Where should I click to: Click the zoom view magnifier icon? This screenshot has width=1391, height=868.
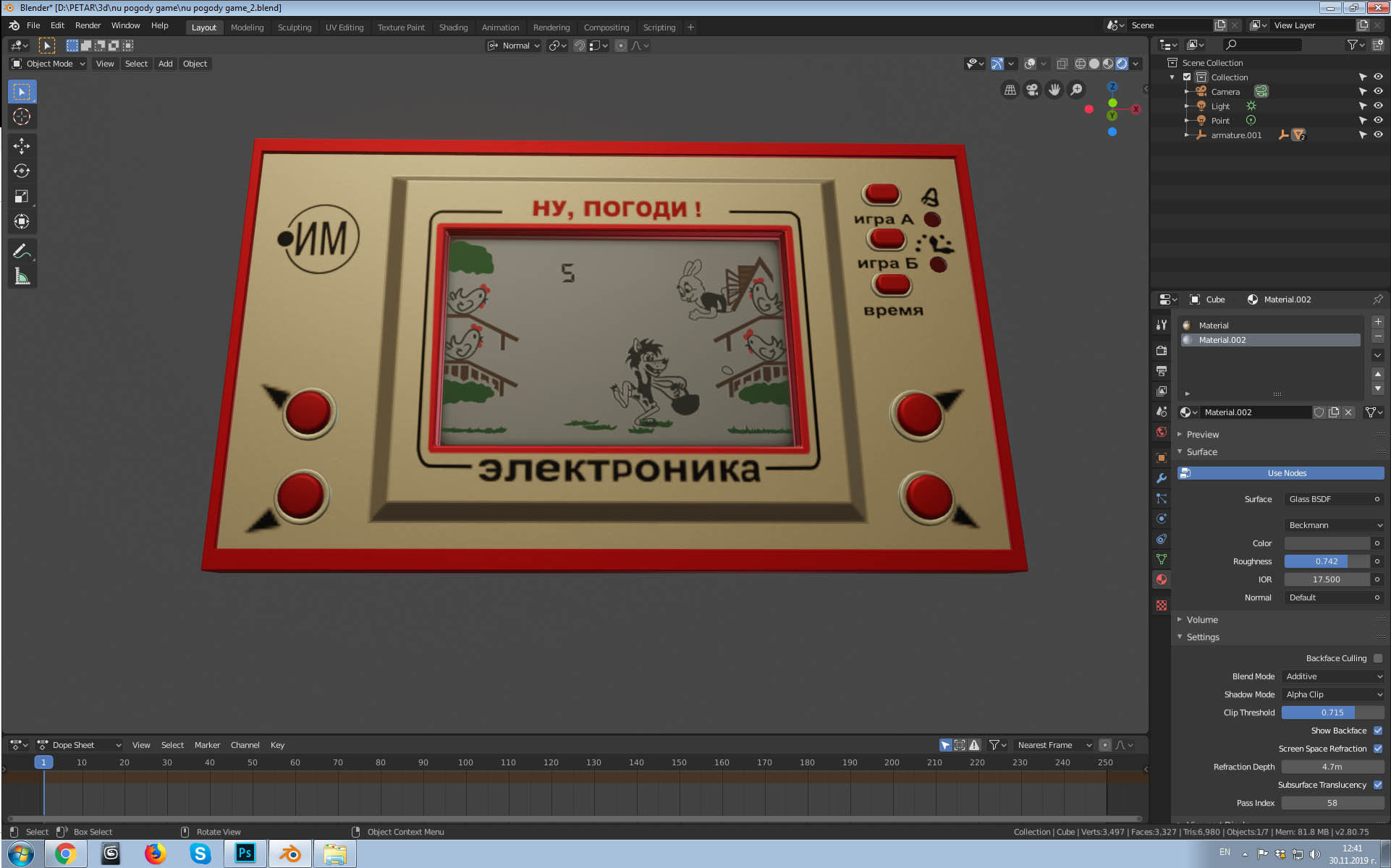pos(1077,90)
